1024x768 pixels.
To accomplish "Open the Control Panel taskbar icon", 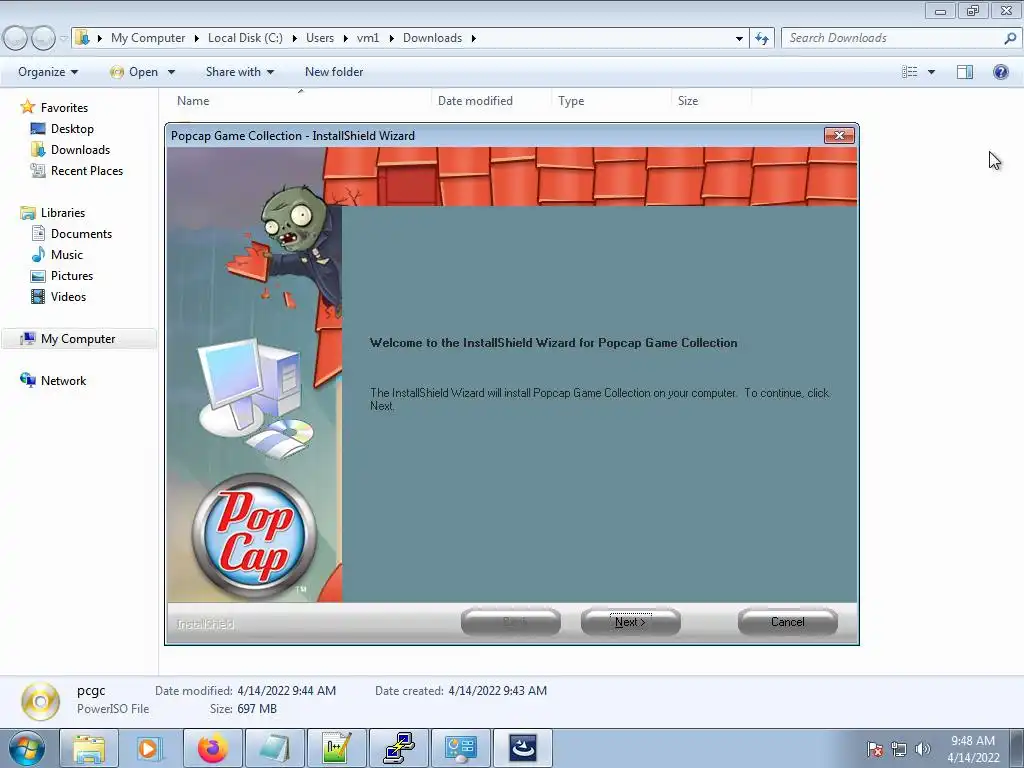I will [x=460, y=748].
